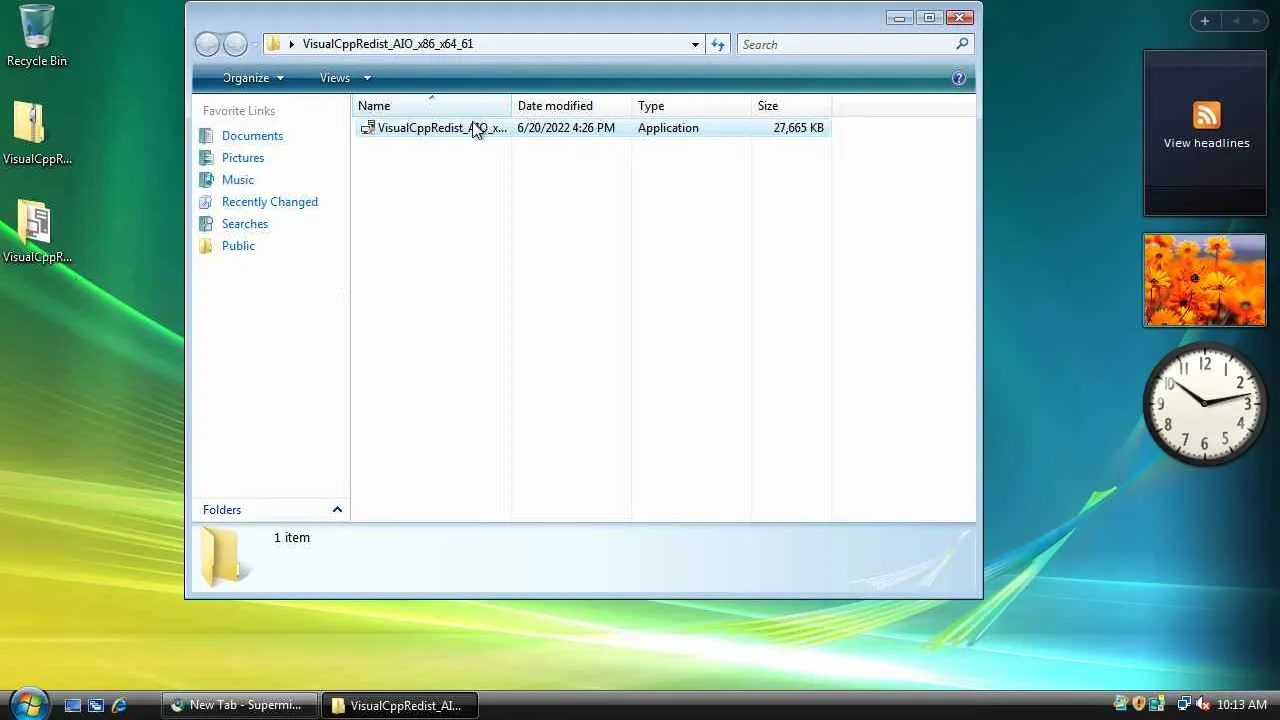The width and height of the screenshot is (1280, 720).
Task: Switch to New Tab - Supermium taskbar button
Action: [x=240, y=705]
